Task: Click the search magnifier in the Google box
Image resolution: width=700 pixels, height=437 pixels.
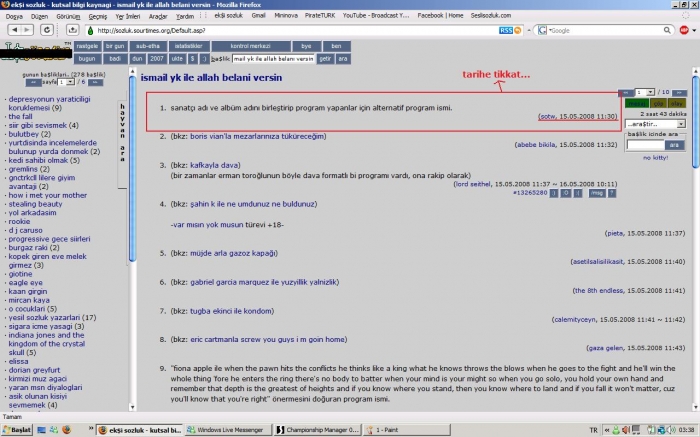Action: tap(667, 30)
